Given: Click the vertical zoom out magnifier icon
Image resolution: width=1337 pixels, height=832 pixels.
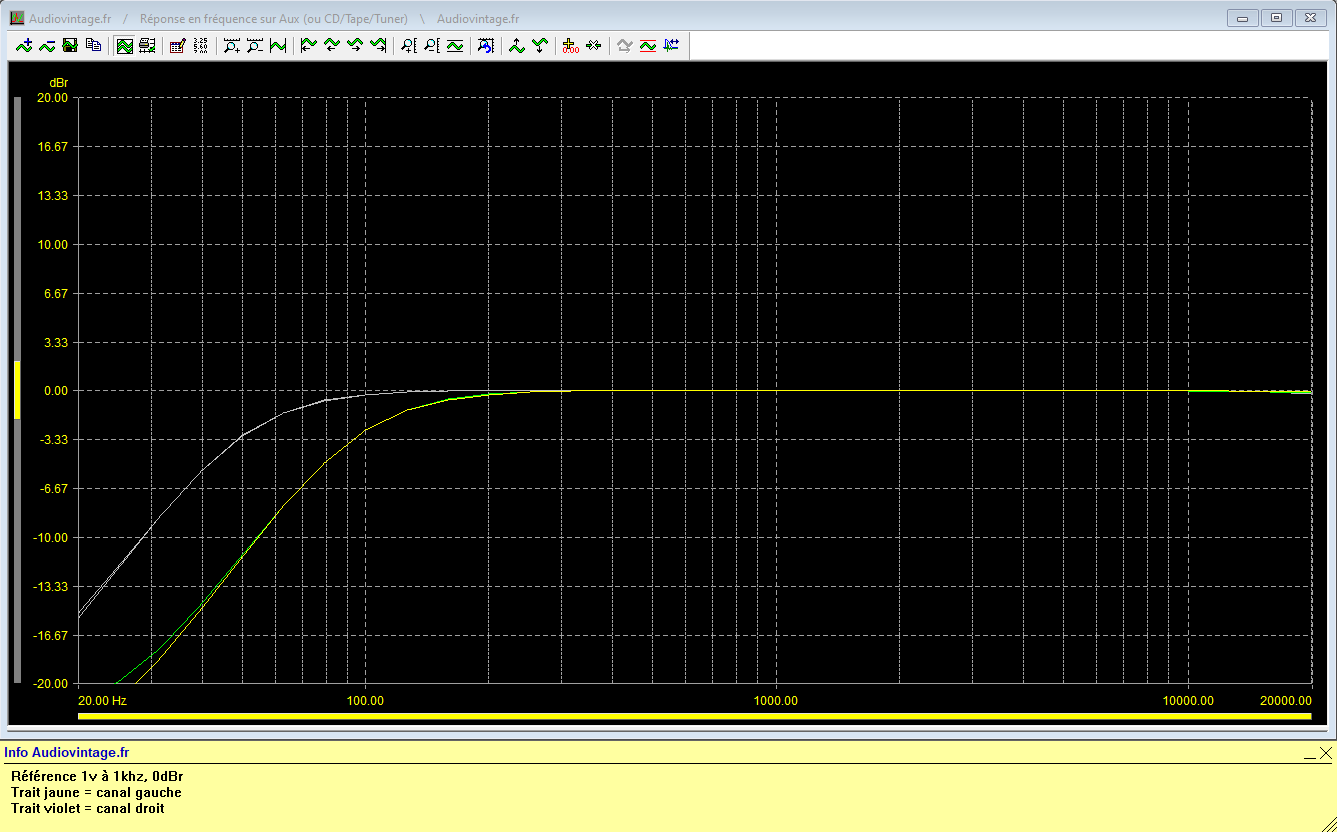Looking at the screenshot, I should click(431, 45).
